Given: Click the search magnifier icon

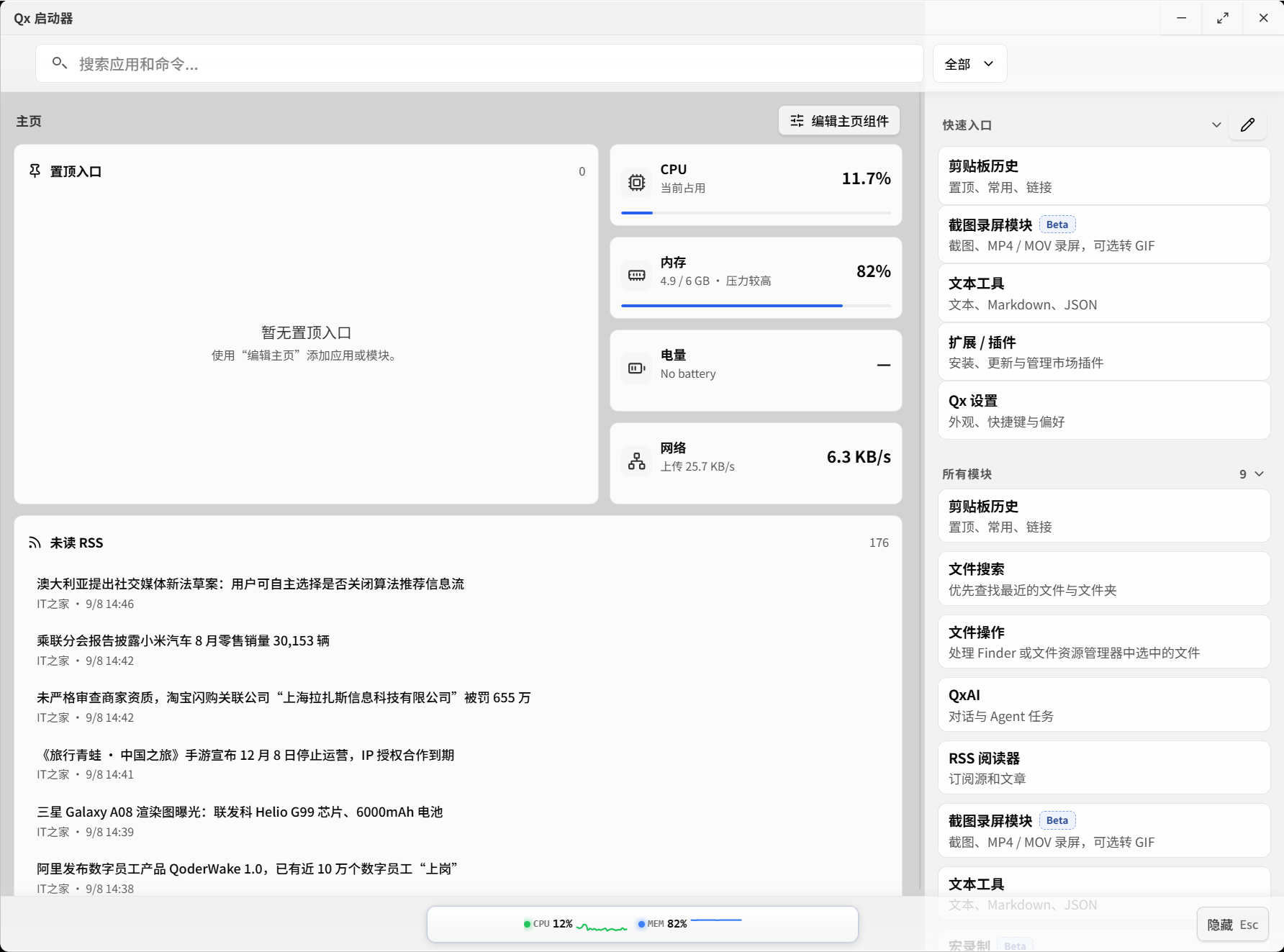Looking at the screenshot, I should point(60,63).
